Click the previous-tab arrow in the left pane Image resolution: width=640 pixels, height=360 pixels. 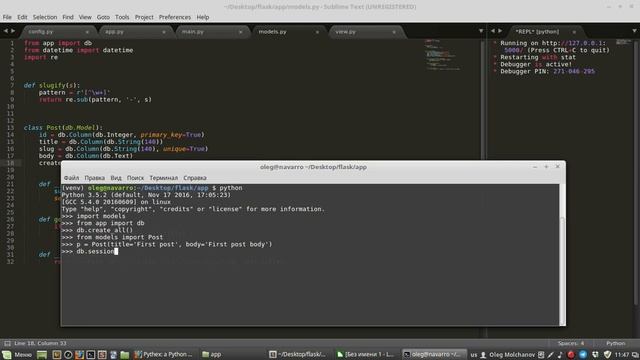(6, 31)
